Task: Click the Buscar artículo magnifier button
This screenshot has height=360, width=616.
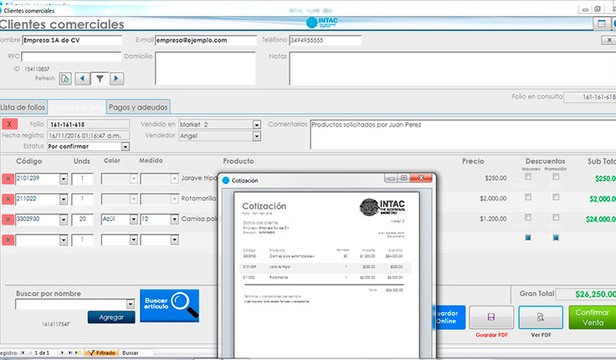Action: [169, 306]
